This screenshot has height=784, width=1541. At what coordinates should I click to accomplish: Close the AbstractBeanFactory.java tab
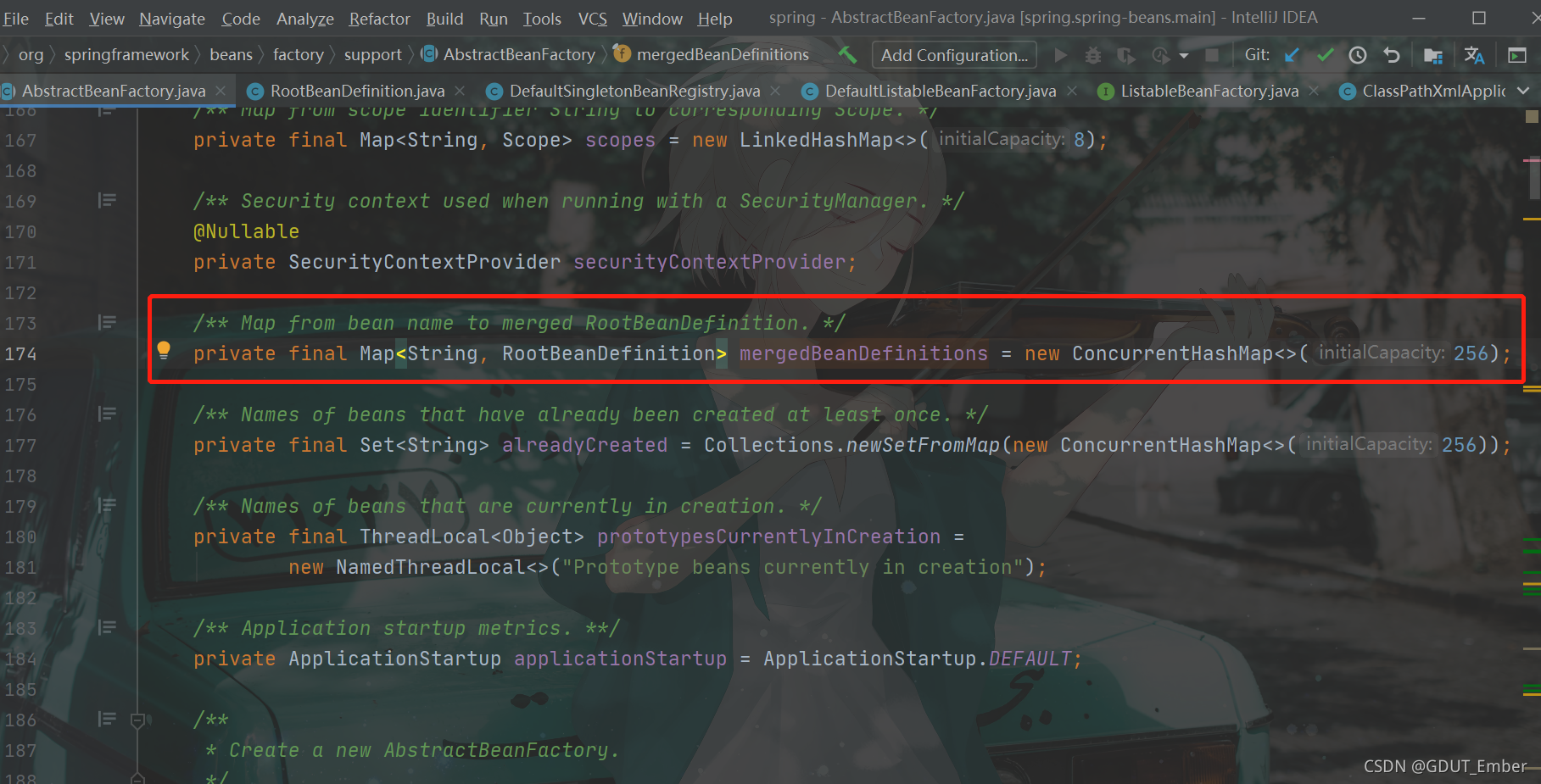coord(221,91)
